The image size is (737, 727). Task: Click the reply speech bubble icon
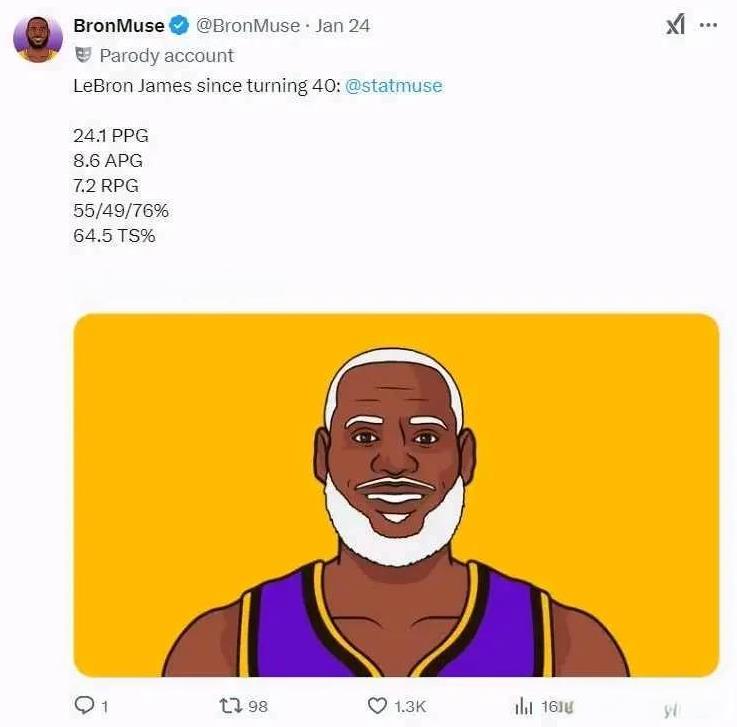coord(85,705)
